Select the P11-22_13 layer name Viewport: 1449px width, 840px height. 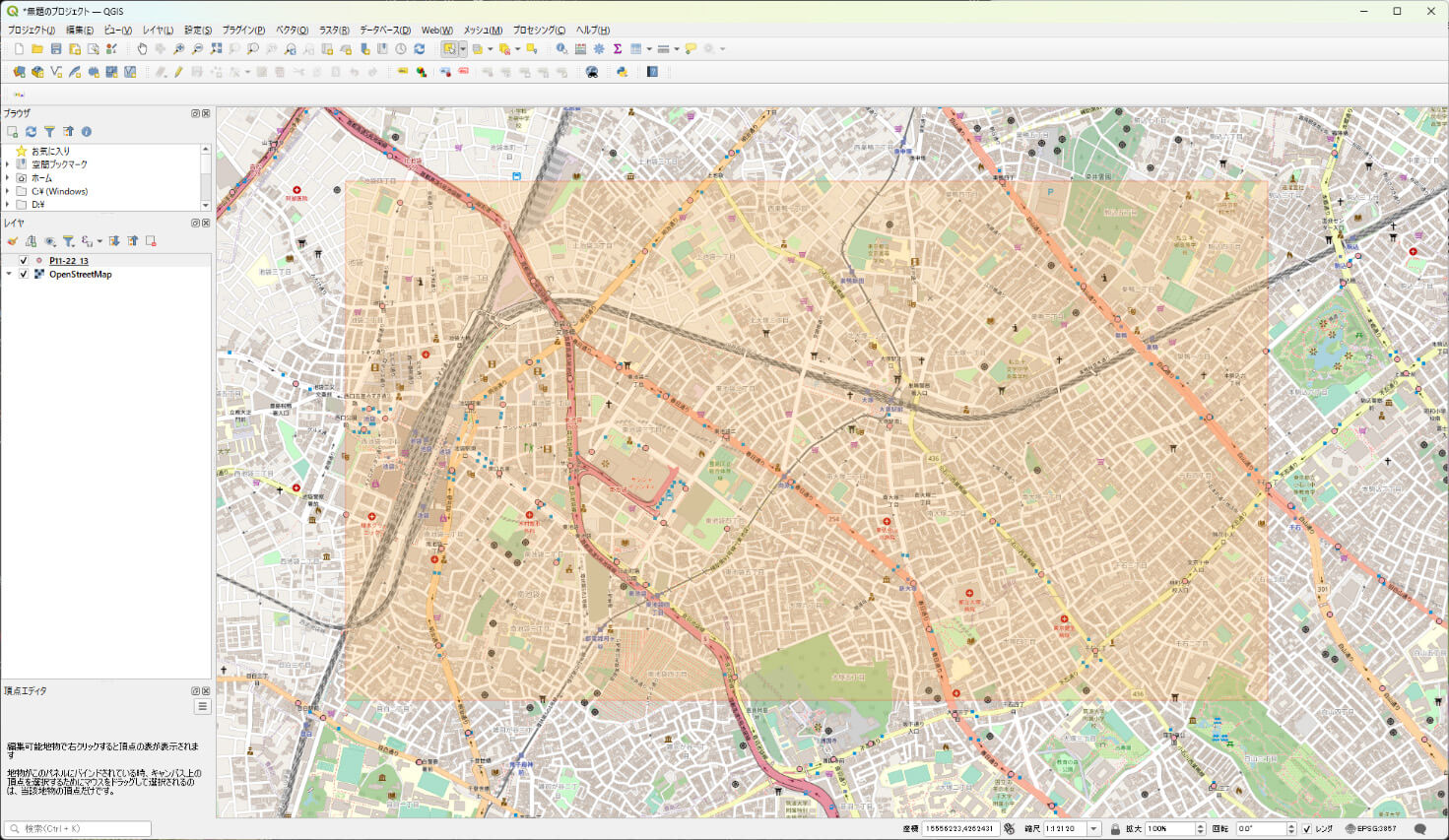69,261
